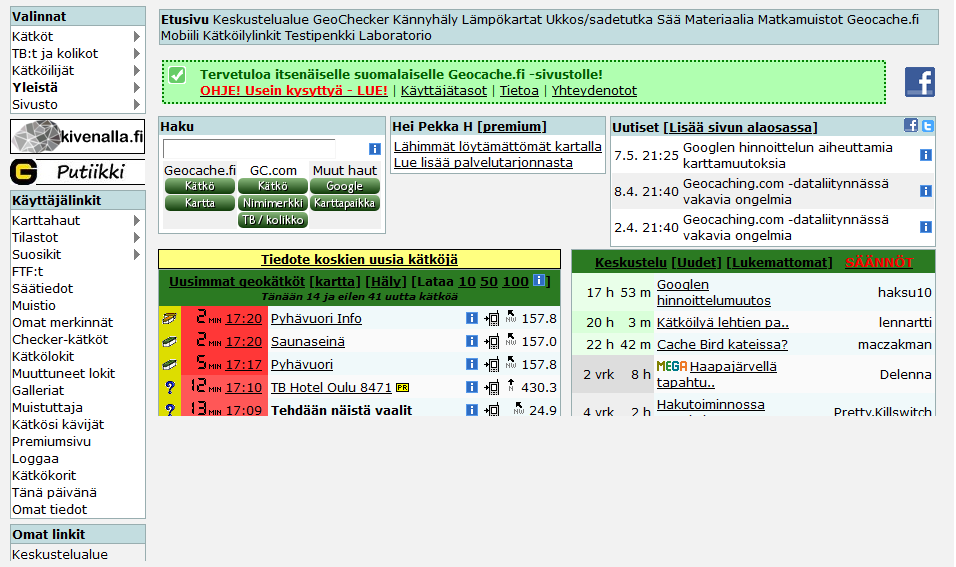Click the small Facebook icon in Uutiset header
This screenshot has width=956, height=567.
tap(911, 126)
